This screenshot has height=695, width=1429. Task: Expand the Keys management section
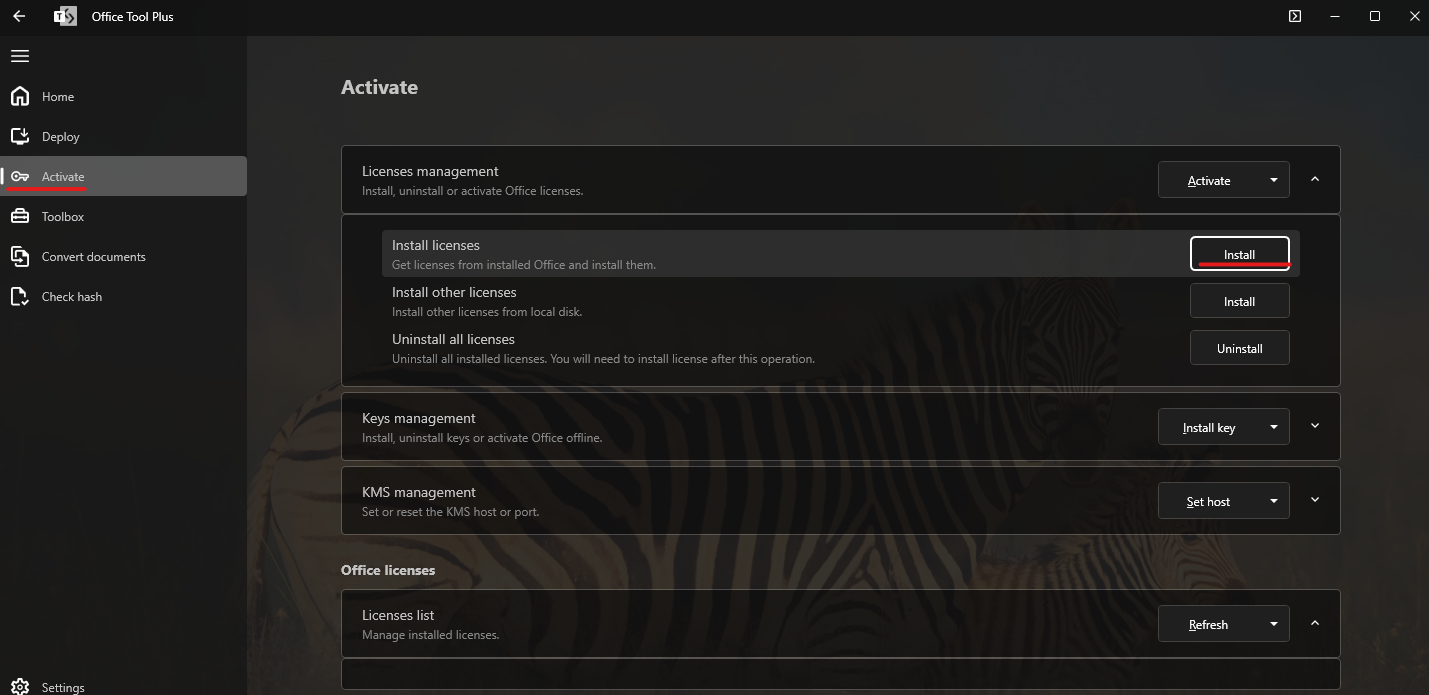(x=1315, y=427)
